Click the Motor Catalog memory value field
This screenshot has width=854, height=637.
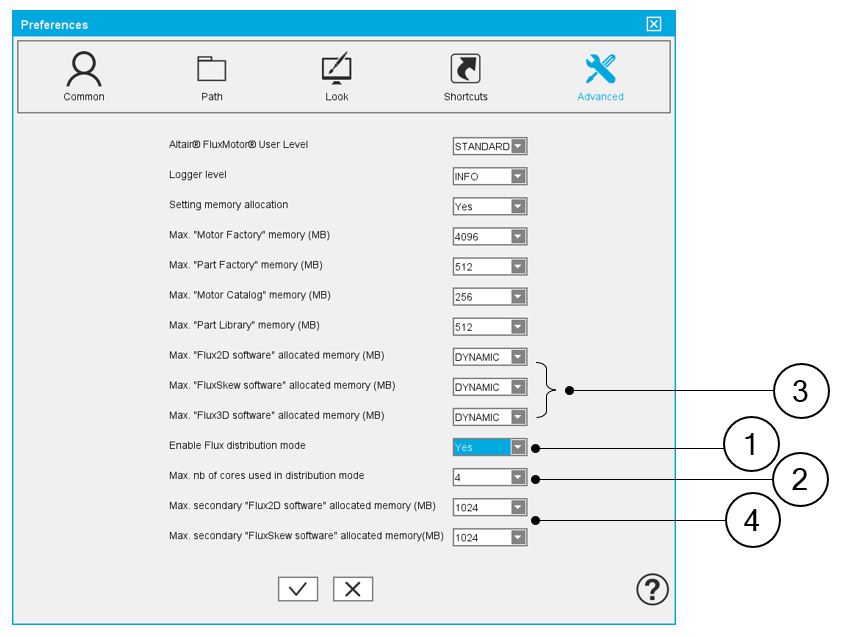pos(481,297)
